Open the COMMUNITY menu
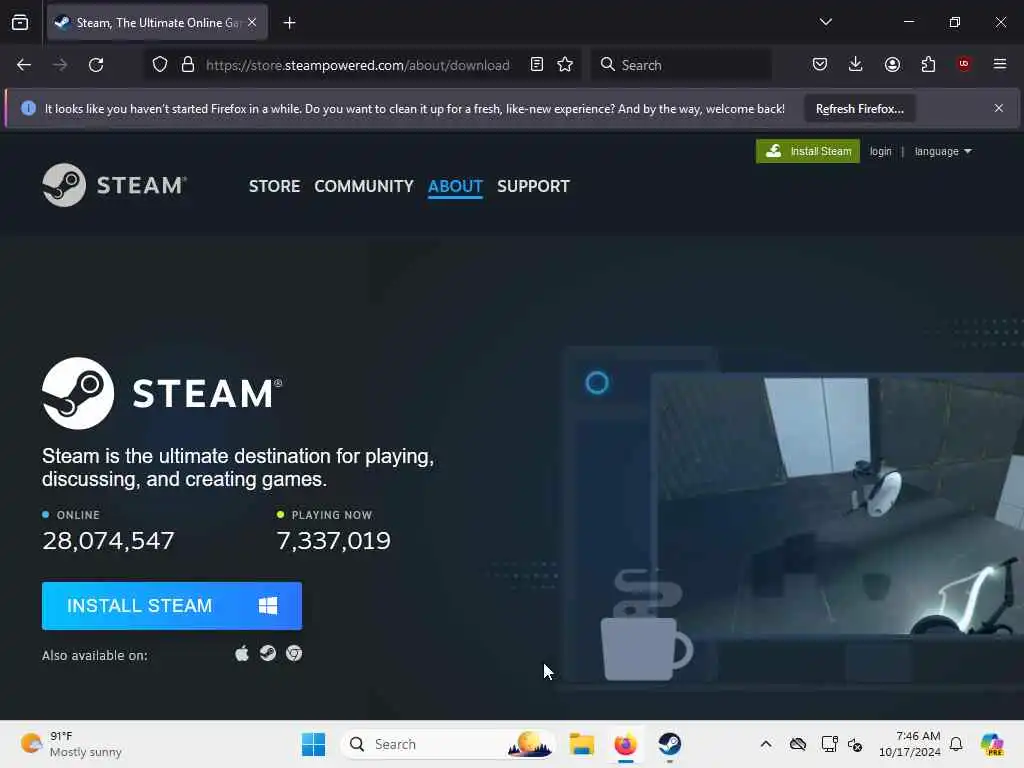 (x=364, y=186)
